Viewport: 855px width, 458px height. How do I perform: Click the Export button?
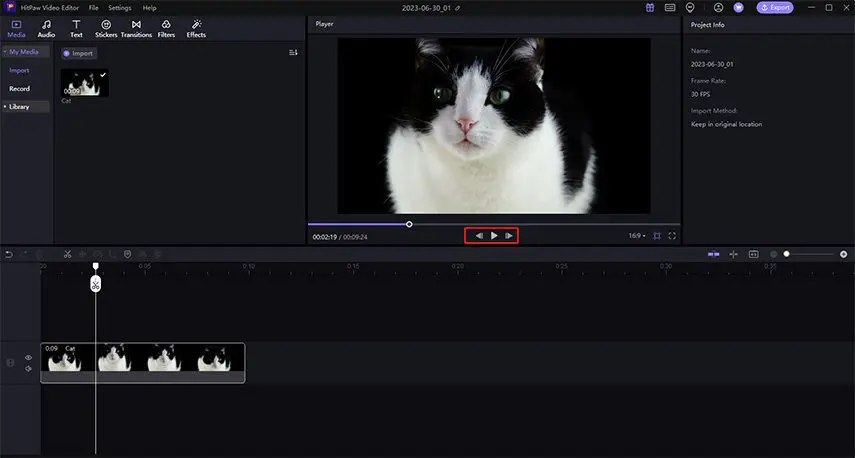click(x=776, y=7)
